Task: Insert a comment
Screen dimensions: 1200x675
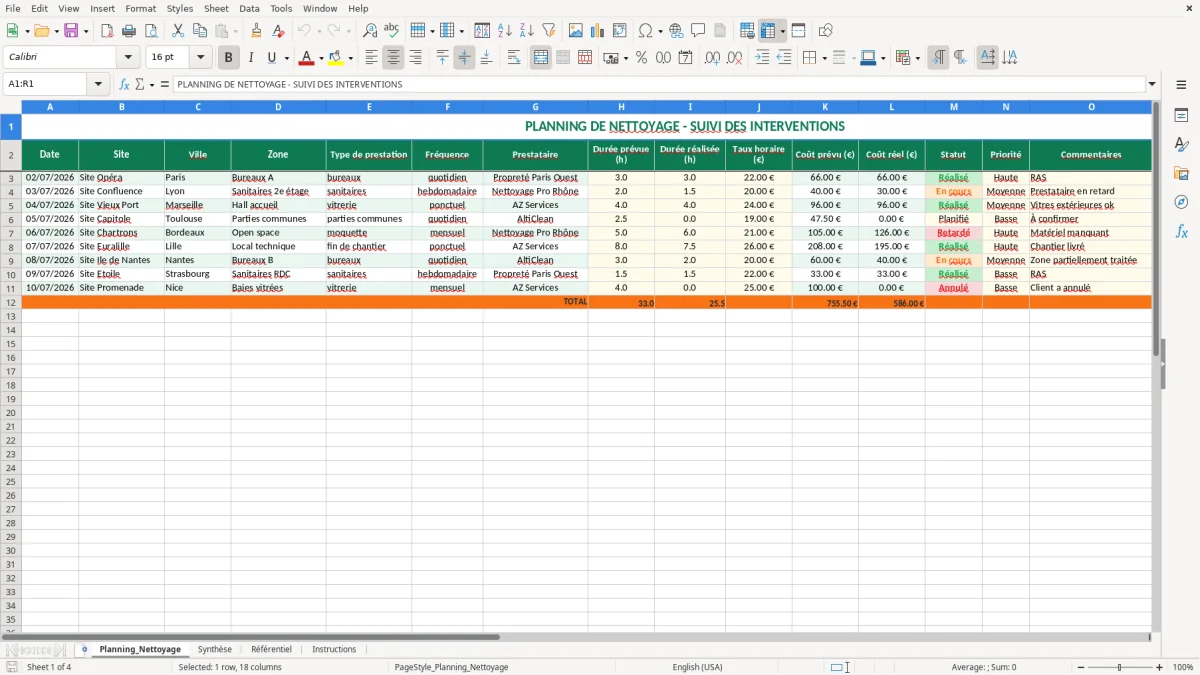Action: (x=698, y=31)
